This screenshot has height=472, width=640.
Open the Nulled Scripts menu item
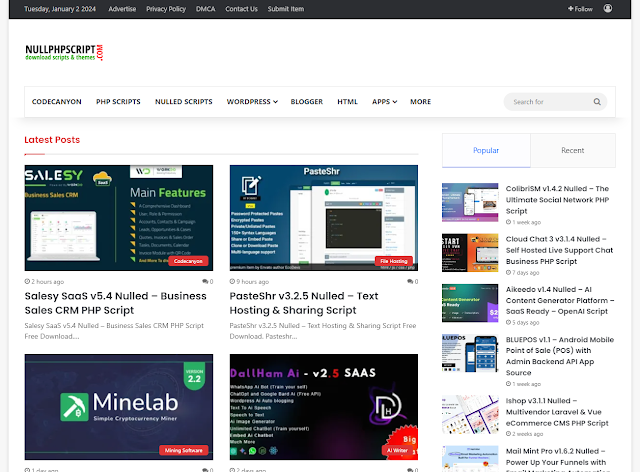(x=184, y=102)
